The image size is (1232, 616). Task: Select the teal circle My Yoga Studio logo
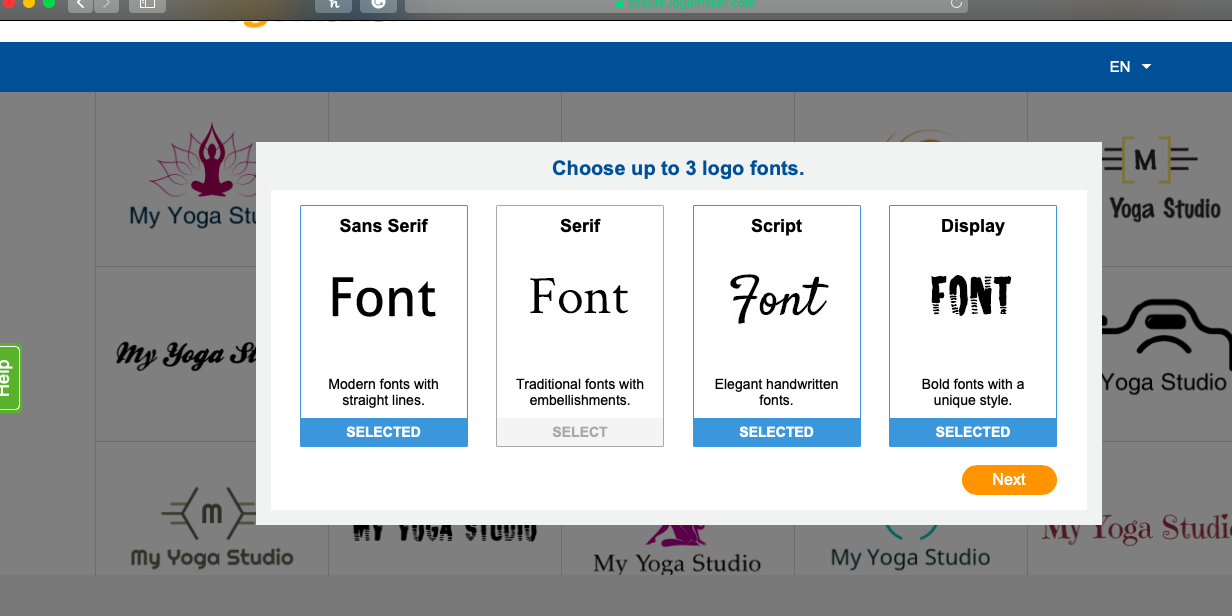(911, 547)
